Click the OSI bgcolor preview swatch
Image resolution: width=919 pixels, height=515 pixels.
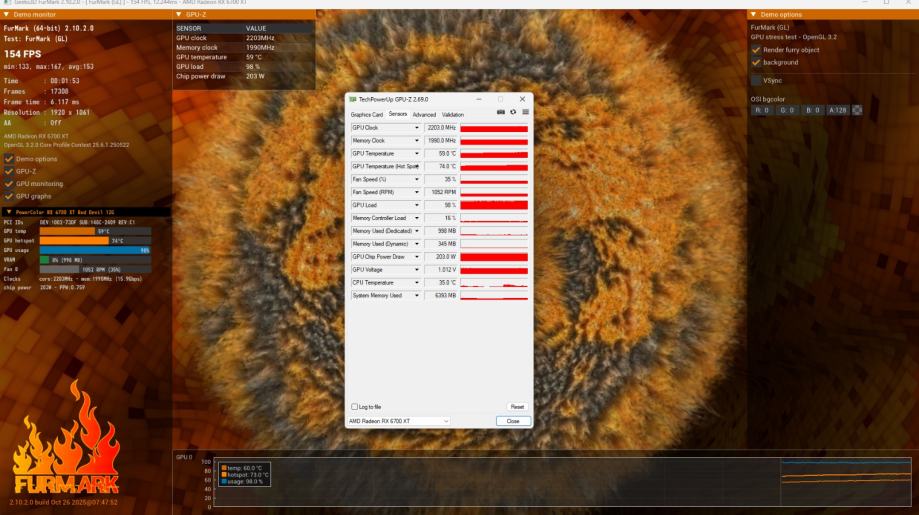click(857, 110)
